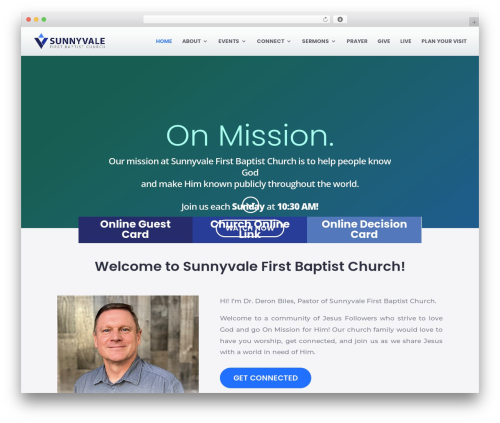Expand the Sermons dropdown chevron
This screenshot has width=500, height=423.
[x=334, y=41]
